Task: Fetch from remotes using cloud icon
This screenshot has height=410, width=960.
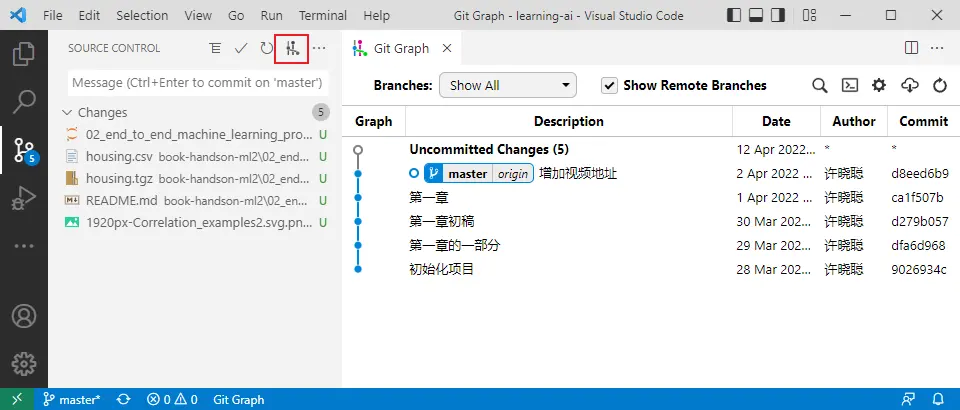Action: pos(909,86)
